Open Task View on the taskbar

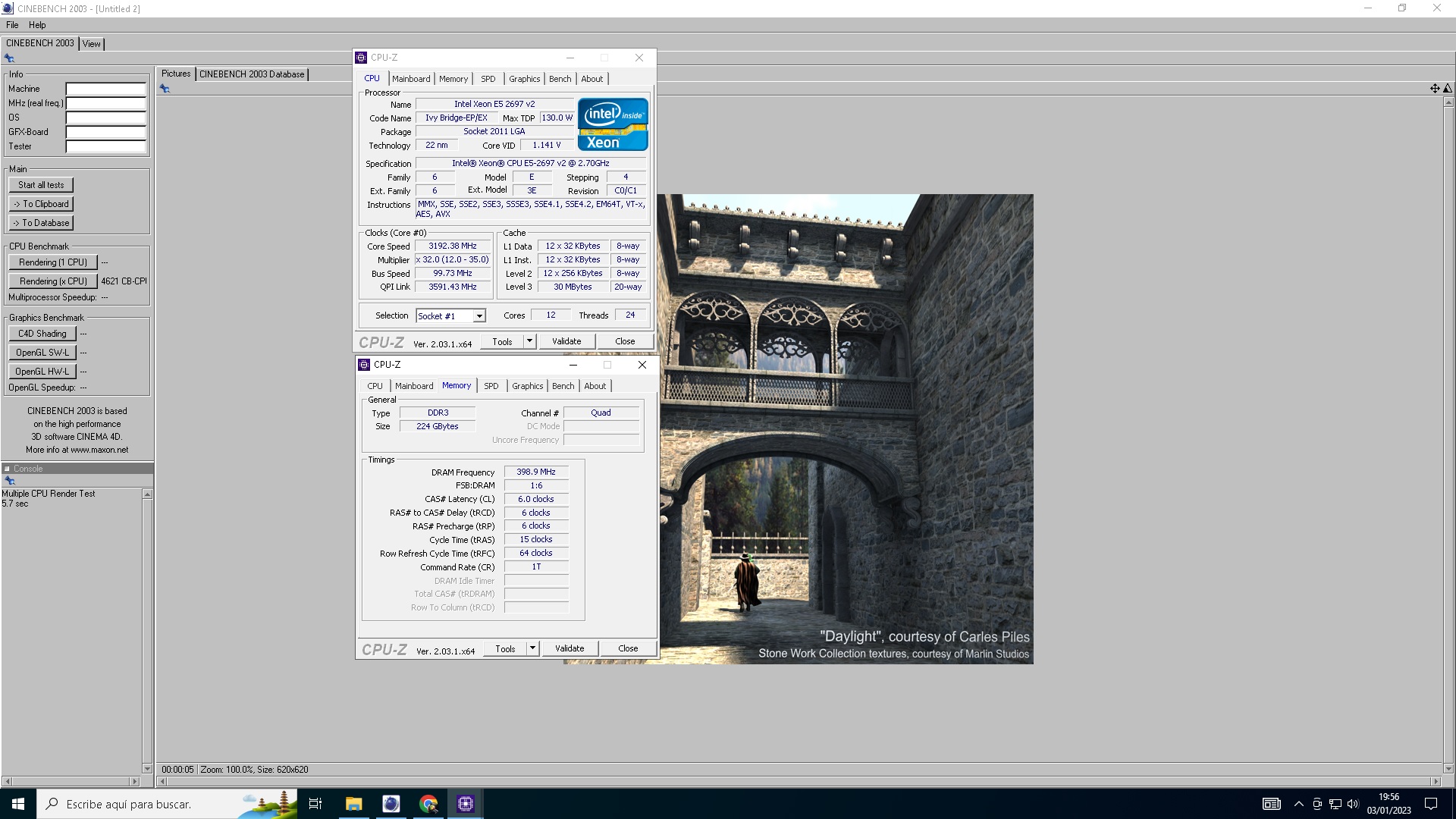tap(315, 804)
